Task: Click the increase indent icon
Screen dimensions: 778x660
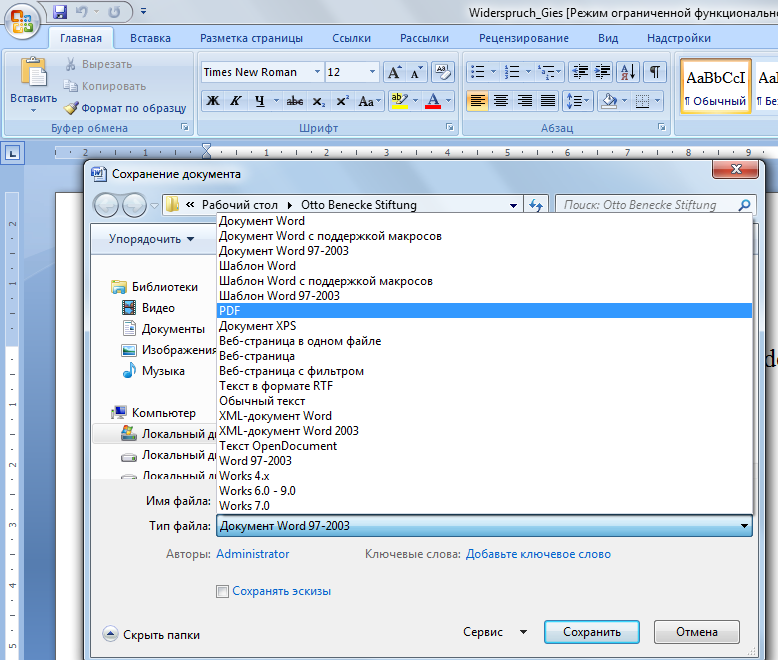Action: (602, 72)
